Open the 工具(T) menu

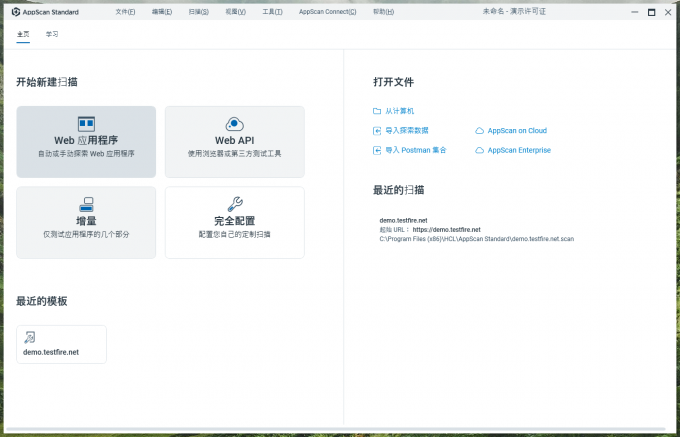point(272,12)
